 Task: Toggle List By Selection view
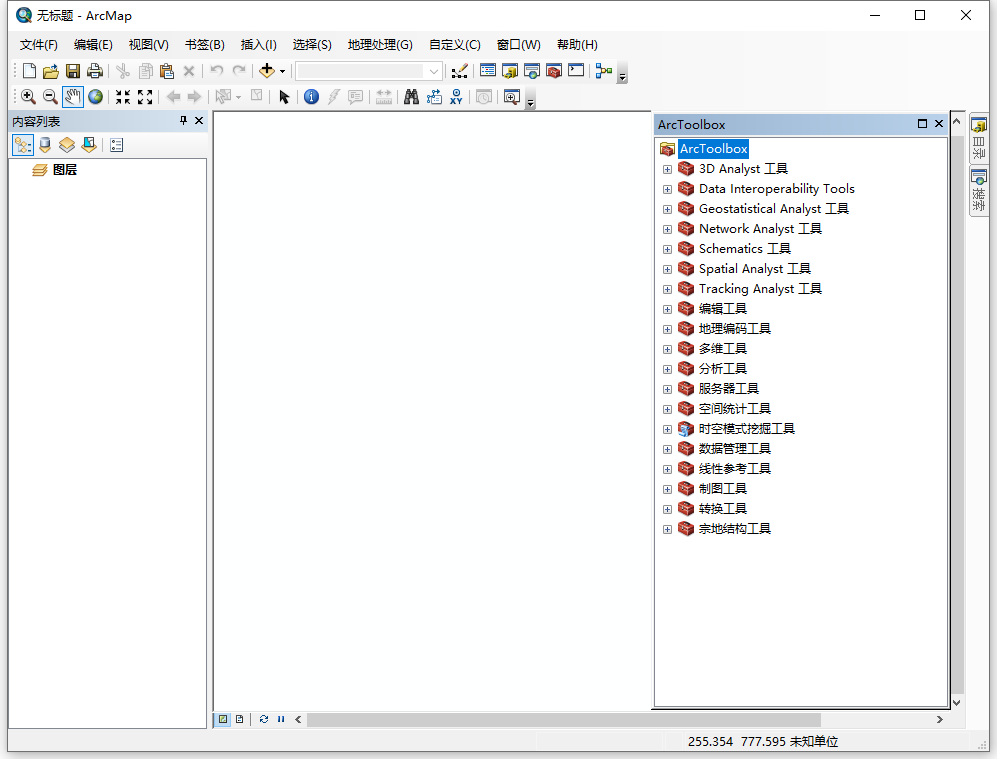tap(89, 146)
